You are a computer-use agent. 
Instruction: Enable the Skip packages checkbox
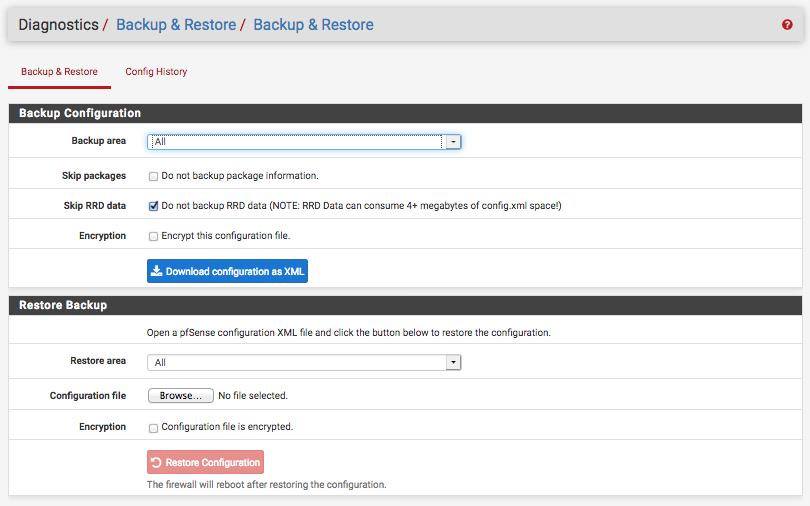[153, 176]
